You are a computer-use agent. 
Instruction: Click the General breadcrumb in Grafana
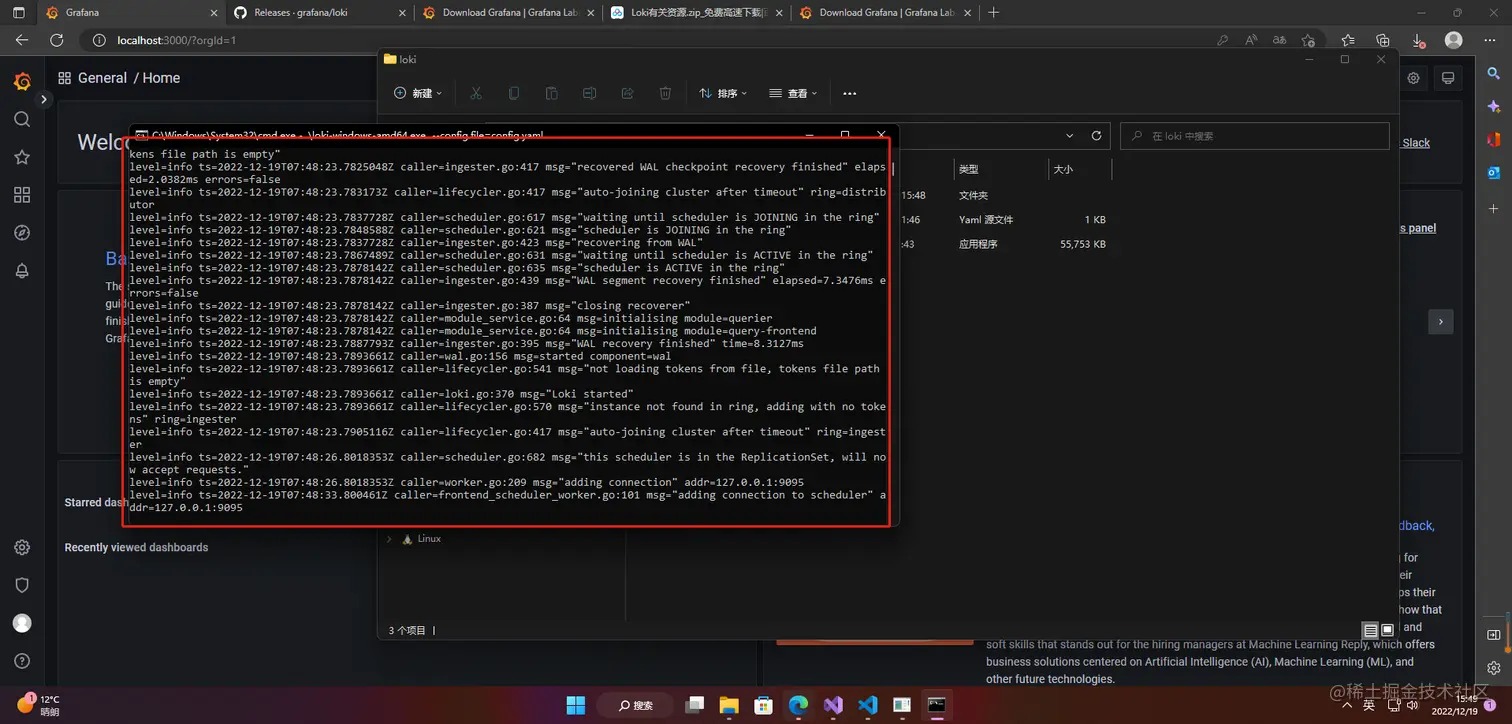pyautogui.click(x=102, y=78)
